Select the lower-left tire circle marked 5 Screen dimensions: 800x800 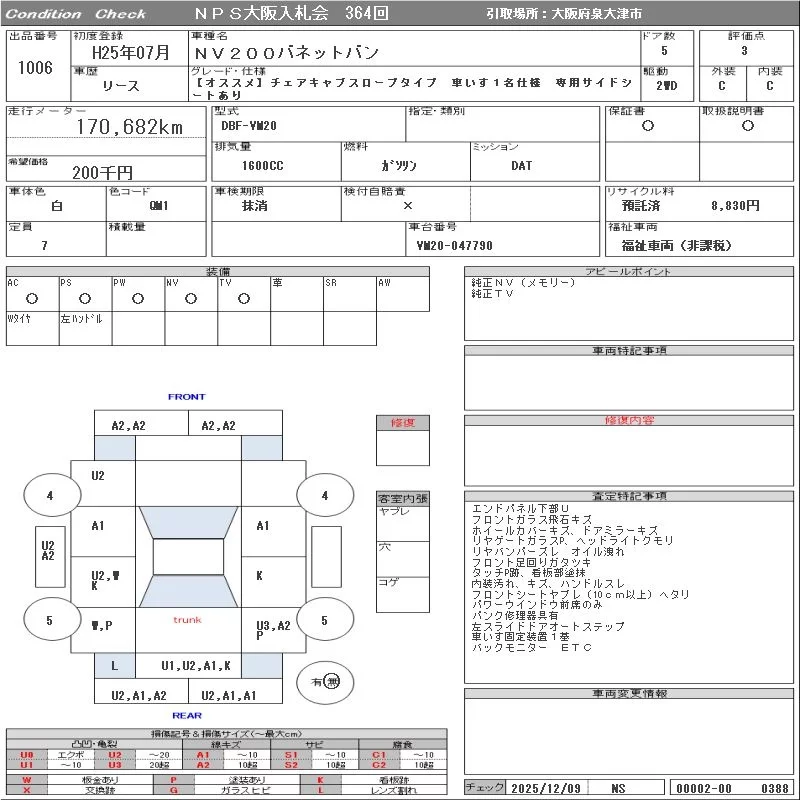coord(49,621)
